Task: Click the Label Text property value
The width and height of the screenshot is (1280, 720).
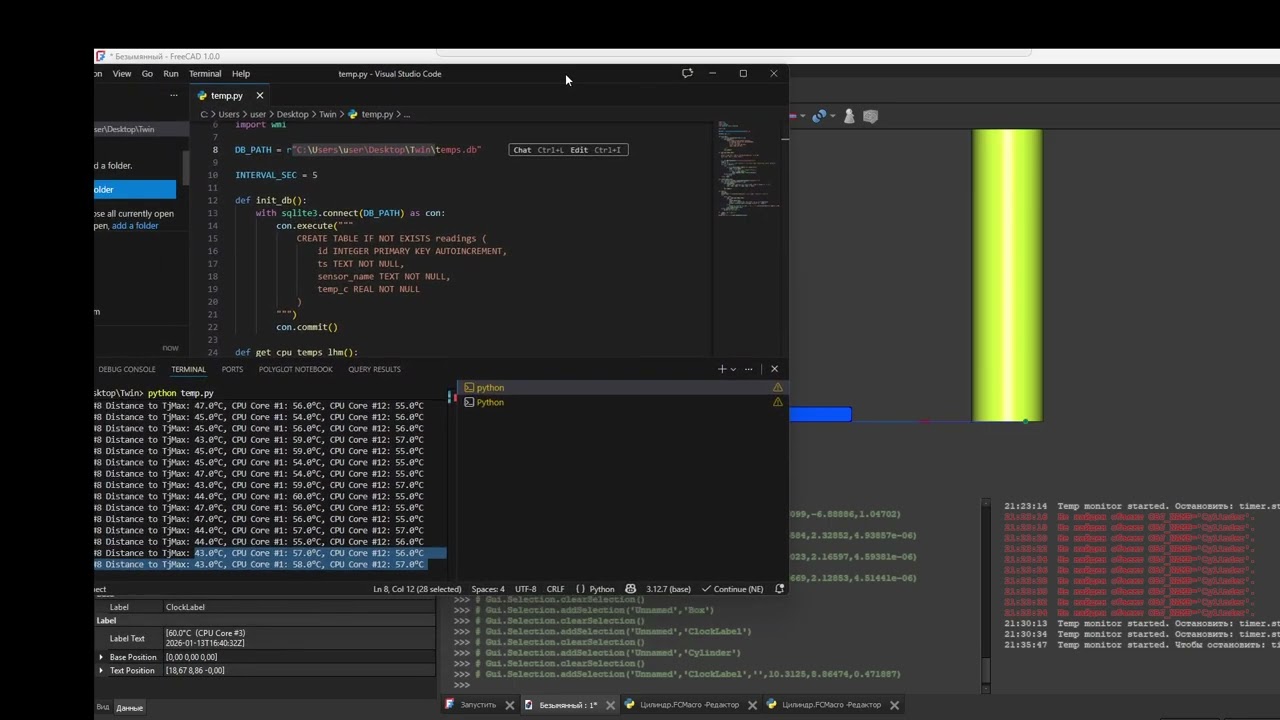Action: [298, 638]
